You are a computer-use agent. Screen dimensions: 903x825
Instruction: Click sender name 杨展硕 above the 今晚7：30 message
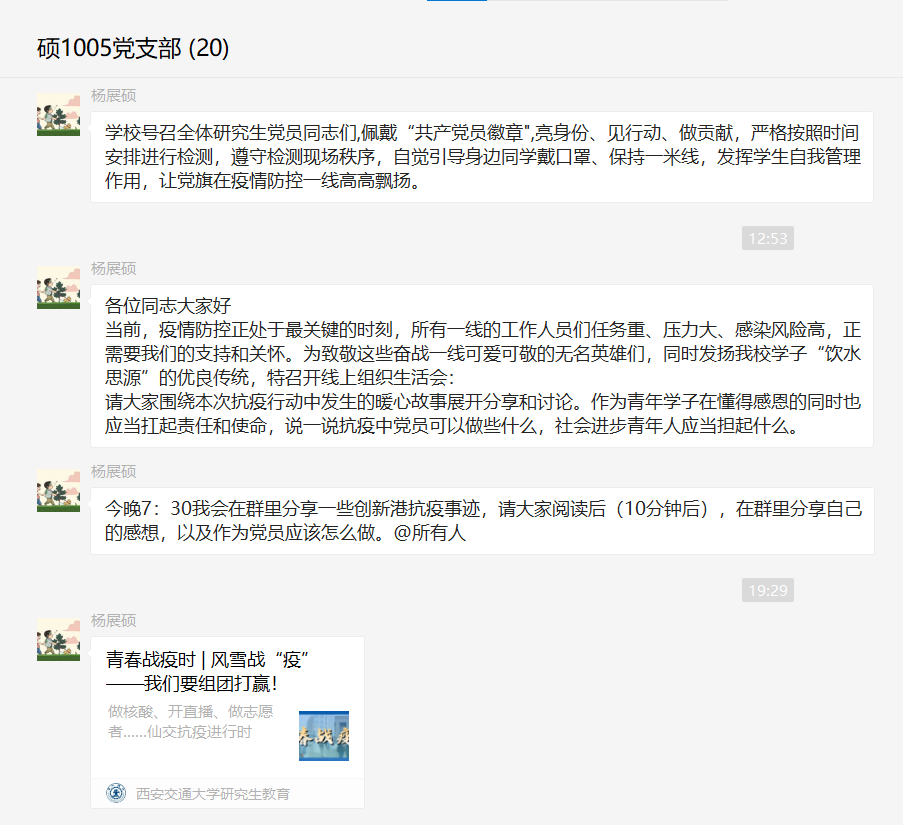(x=113, y=471)
